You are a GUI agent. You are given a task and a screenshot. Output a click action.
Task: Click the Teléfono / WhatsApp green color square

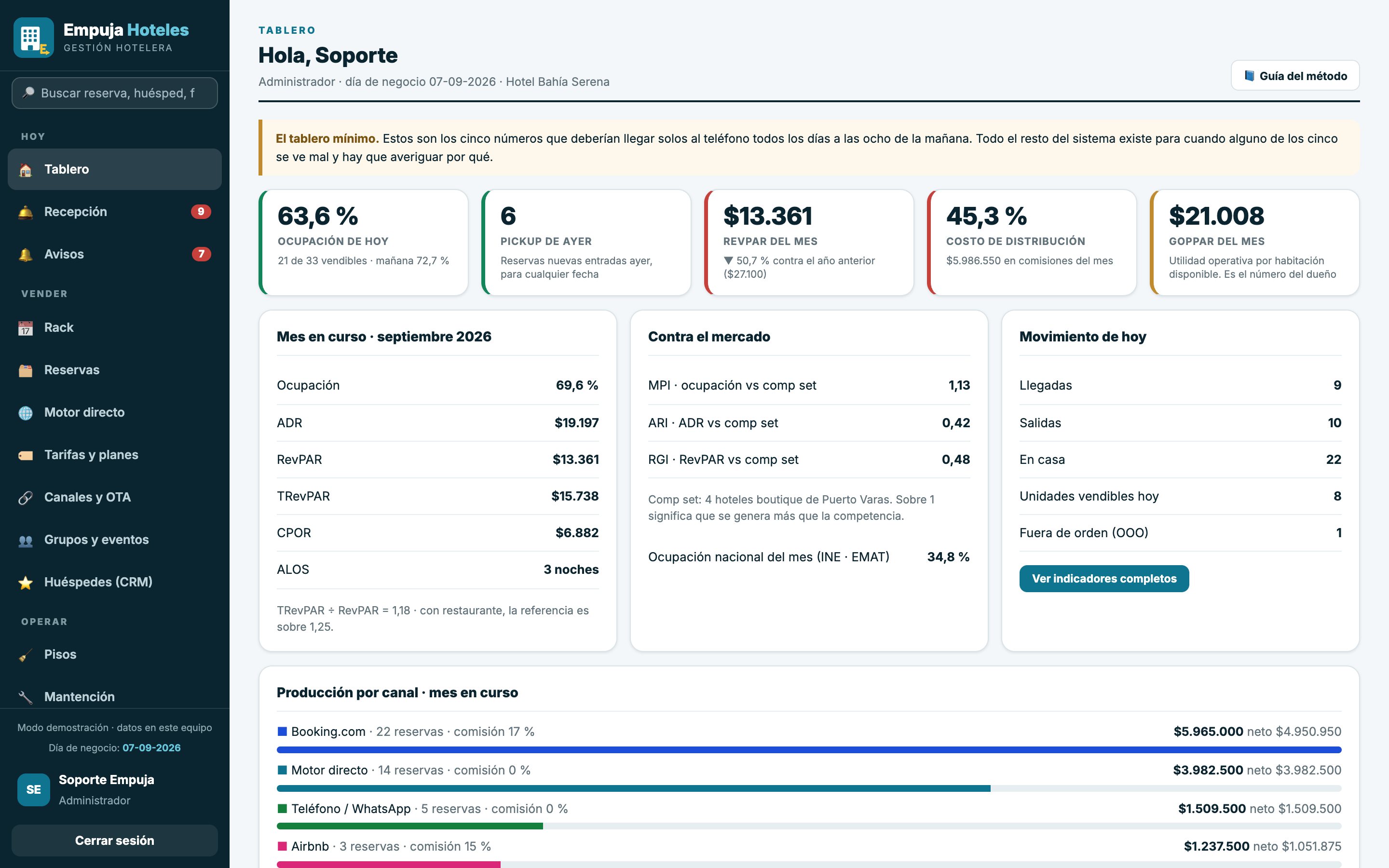point(283,808)
